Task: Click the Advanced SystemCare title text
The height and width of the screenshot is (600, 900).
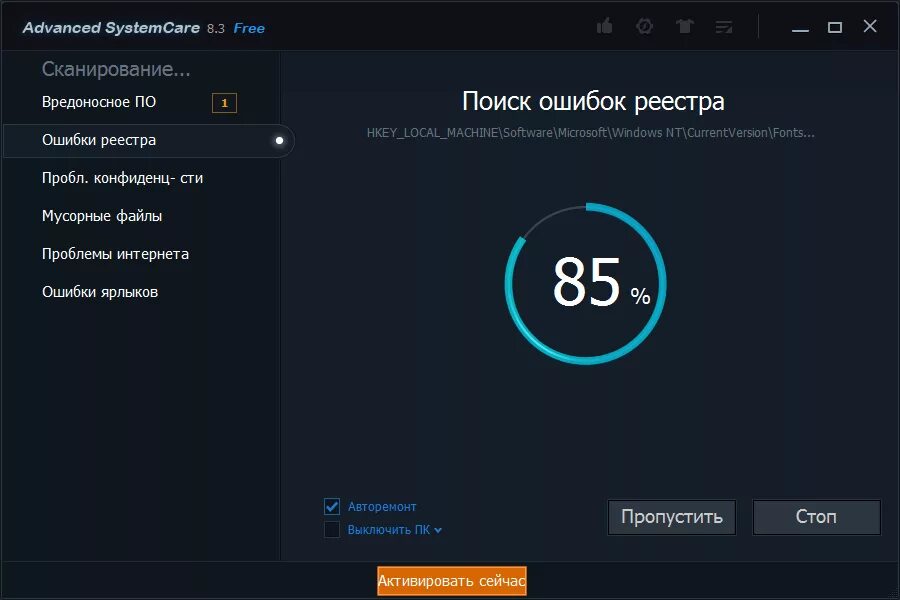Action: click(x=111, y=28)
